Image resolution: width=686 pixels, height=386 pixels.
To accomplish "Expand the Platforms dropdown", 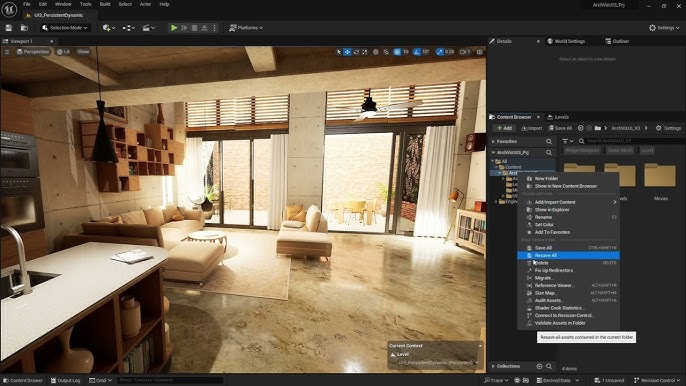I will [246, 28].
